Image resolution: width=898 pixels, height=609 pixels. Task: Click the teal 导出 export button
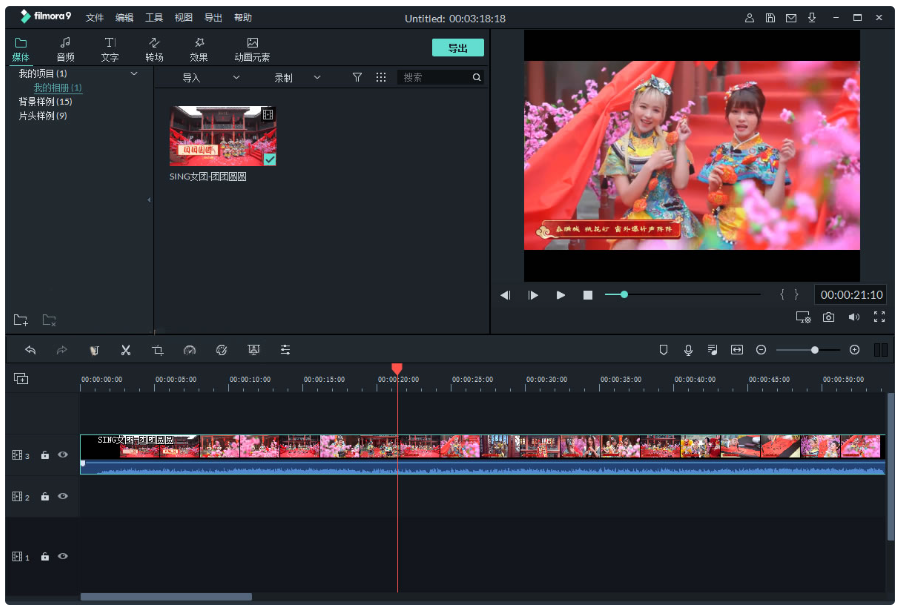(x=457, y=48)
